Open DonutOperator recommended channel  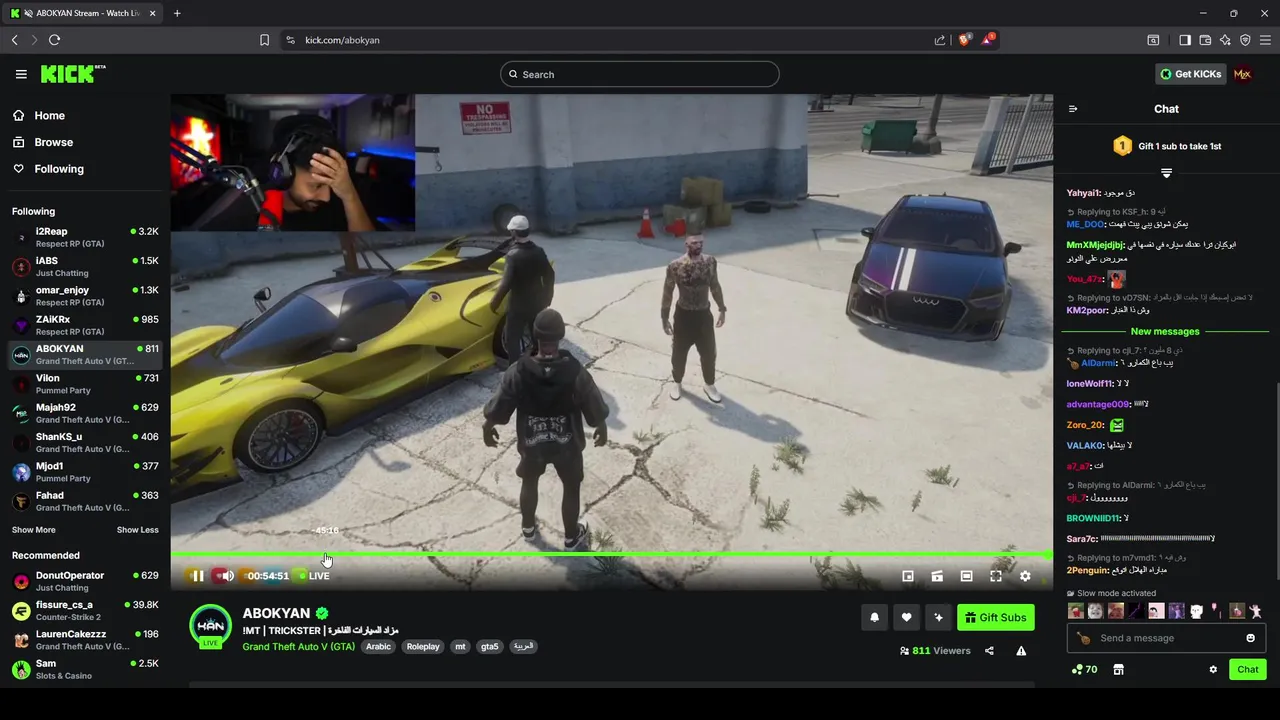(x=85, y=582)
